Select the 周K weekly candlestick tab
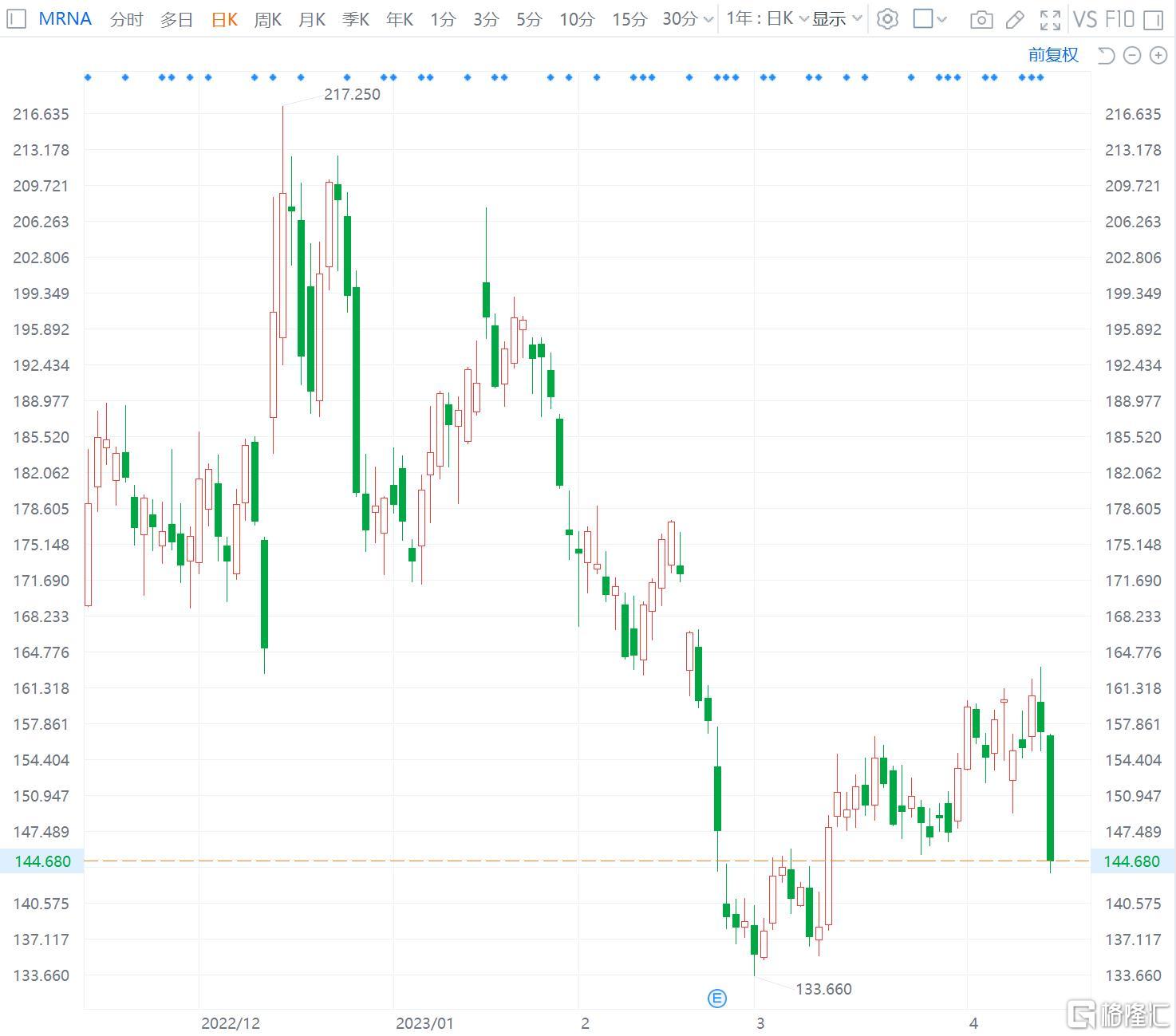The image size is (1176, 1036). tap(267, 19)
